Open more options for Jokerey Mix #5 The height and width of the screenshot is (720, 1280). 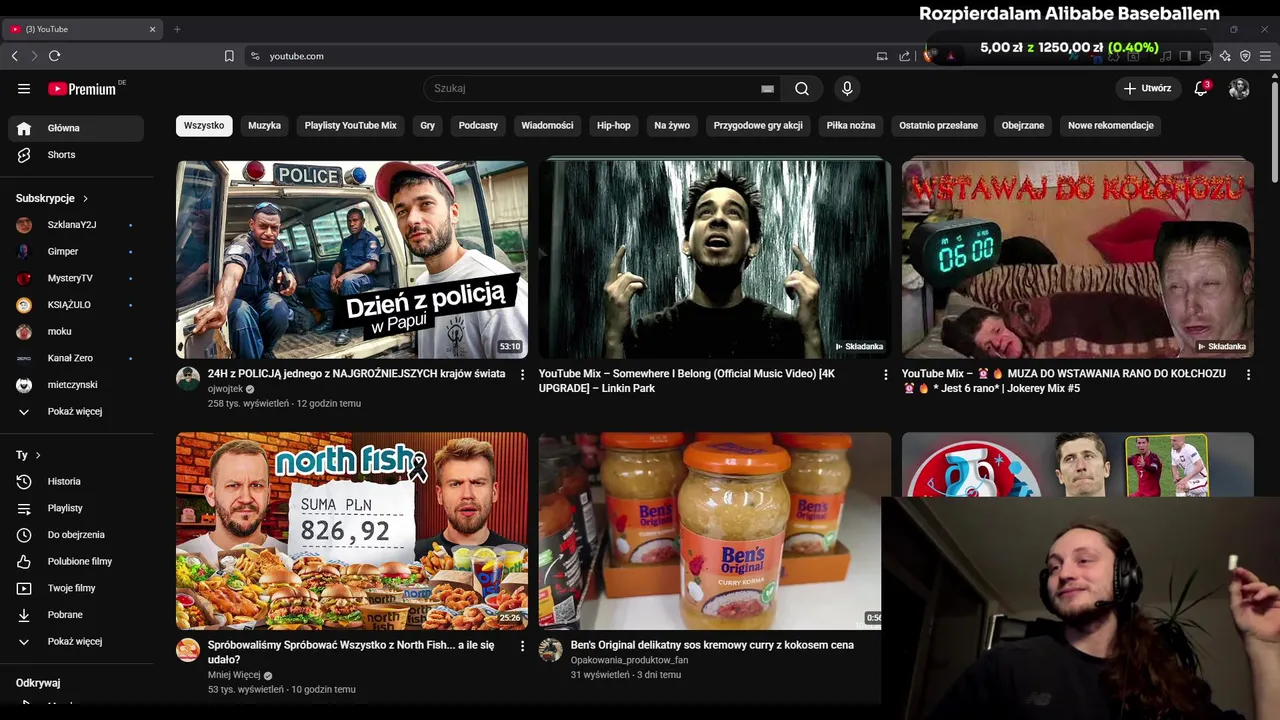(1248, 375)
